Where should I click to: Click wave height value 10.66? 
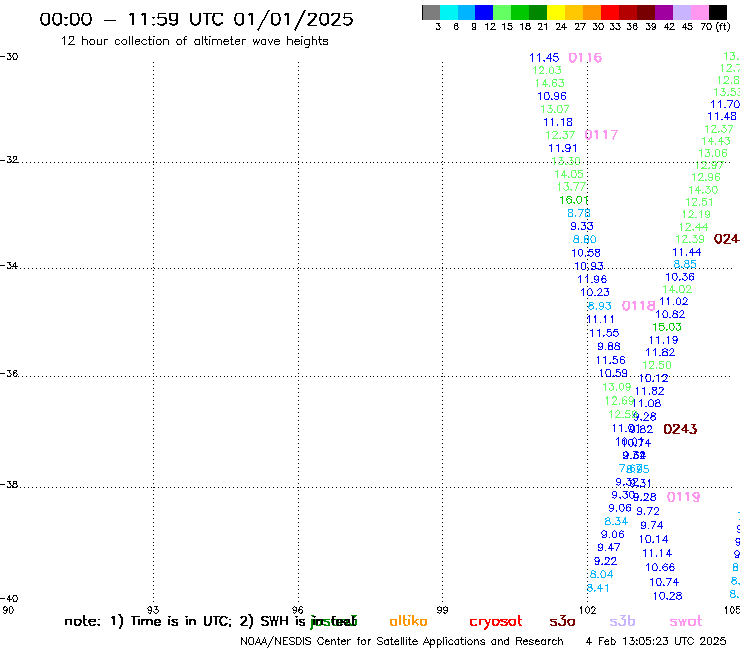660,567
